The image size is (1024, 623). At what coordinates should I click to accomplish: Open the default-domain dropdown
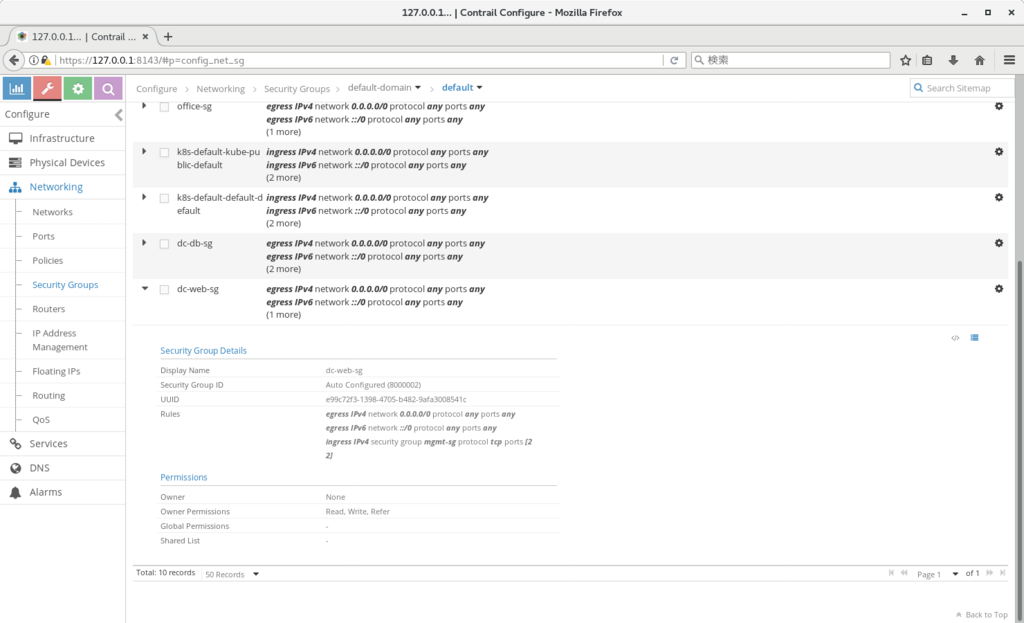click(384, 88)
